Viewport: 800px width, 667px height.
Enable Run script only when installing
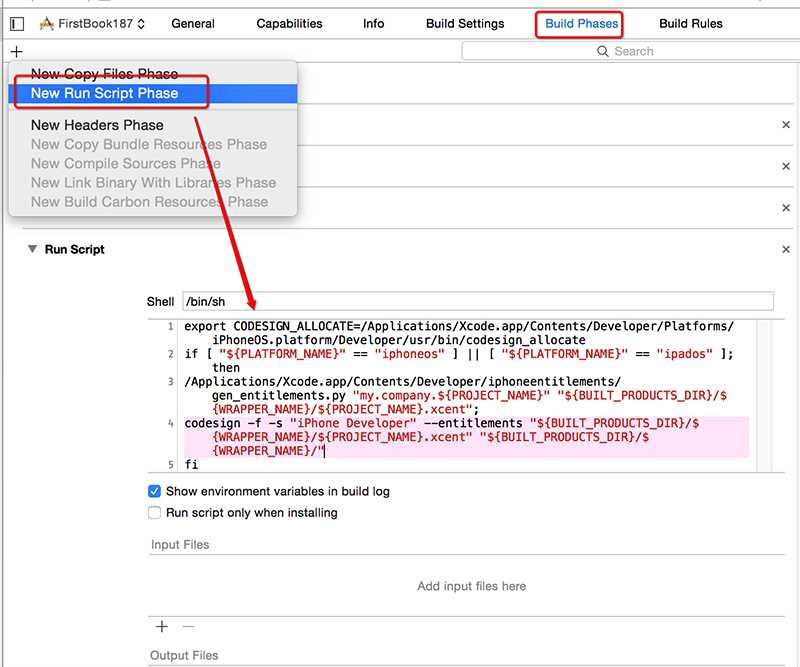[154, 512]
